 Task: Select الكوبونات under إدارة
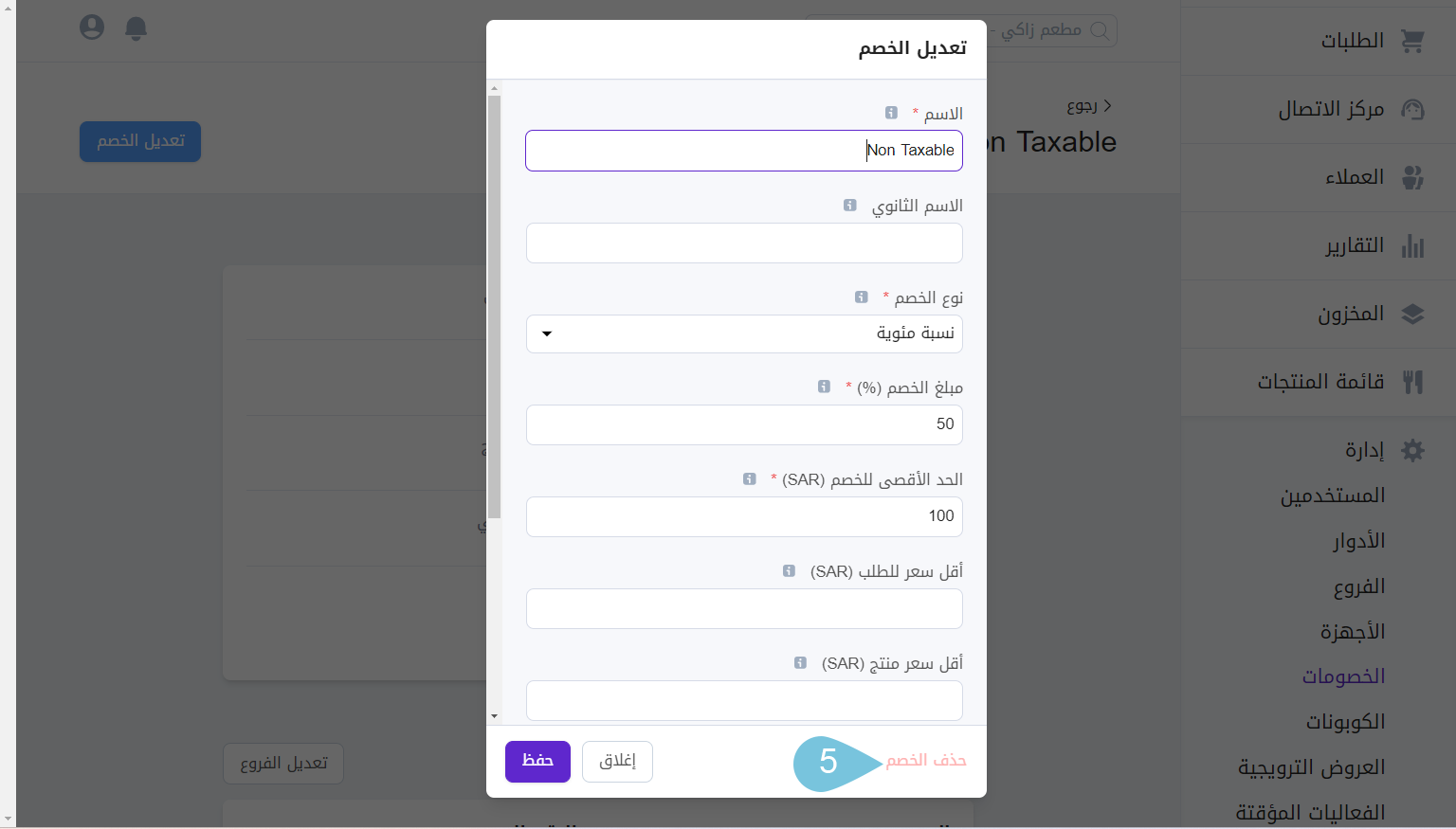point(1345,722)
